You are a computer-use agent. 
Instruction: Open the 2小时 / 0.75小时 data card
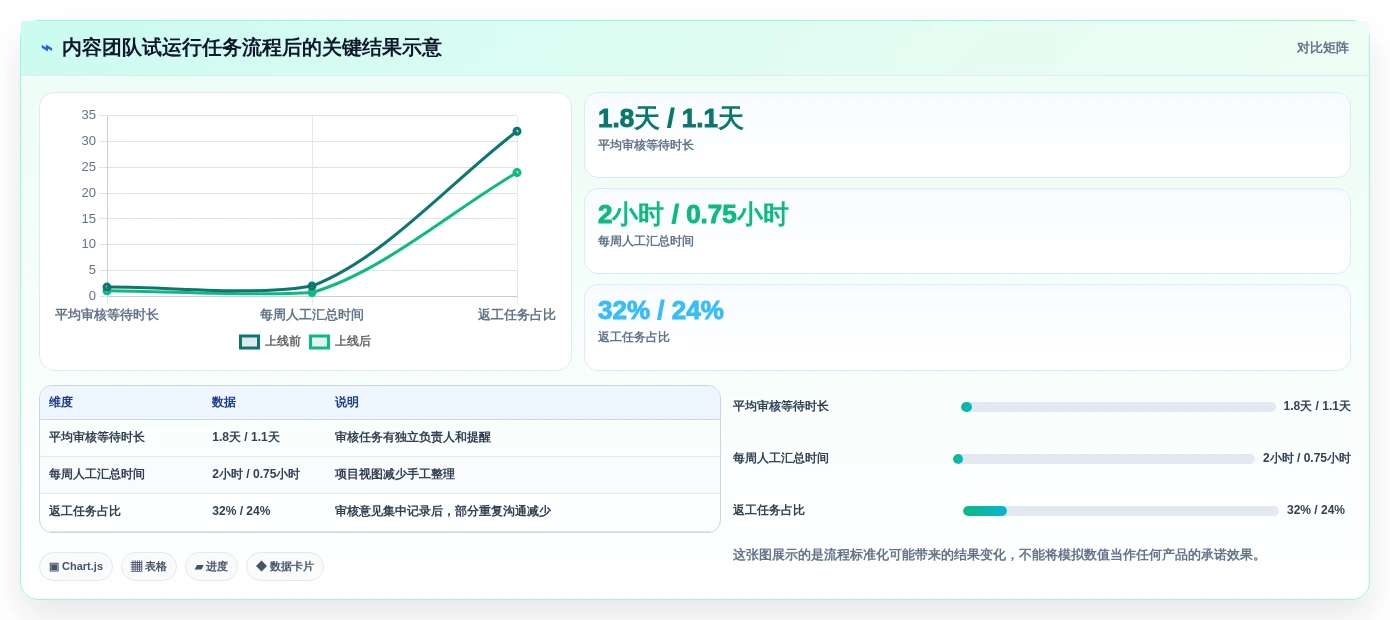pyautogui.click(x=967, y=231)
